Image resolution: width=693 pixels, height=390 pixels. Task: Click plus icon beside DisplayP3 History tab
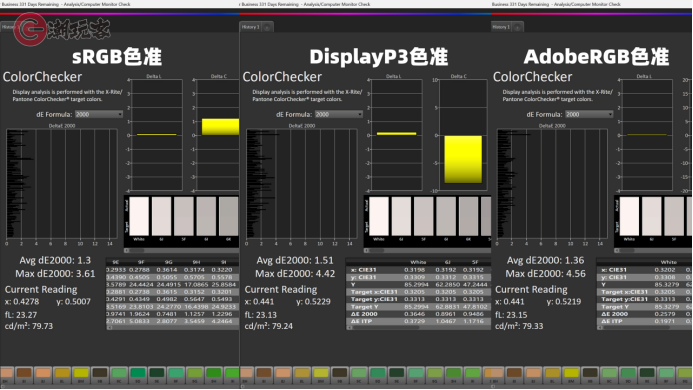tap(267, 27)
